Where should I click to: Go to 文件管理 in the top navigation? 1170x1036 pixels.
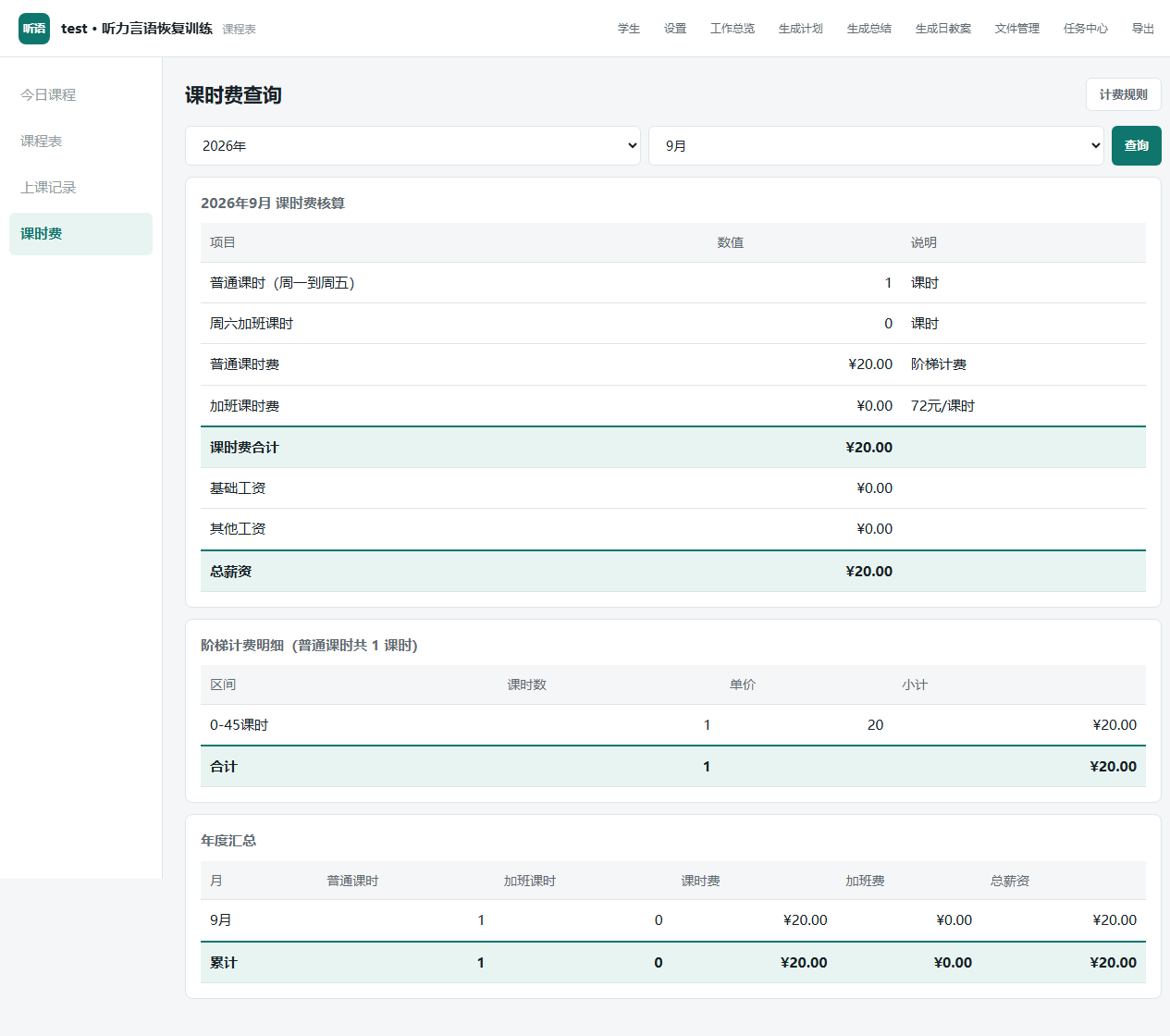point(1017,29)
